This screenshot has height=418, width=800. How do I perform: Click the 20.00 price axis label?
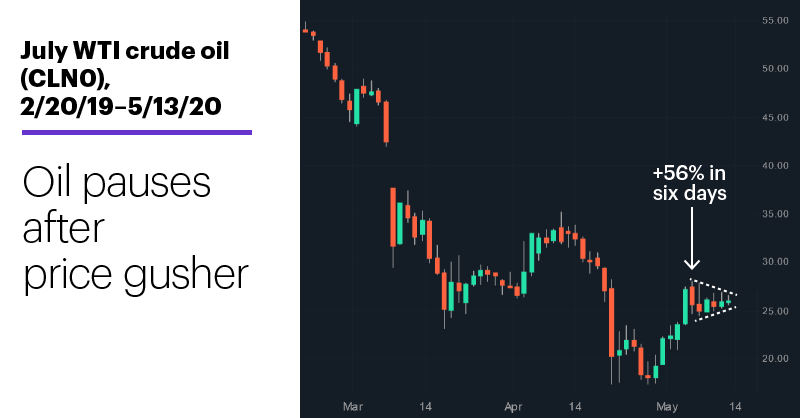(x=775, y=358)
